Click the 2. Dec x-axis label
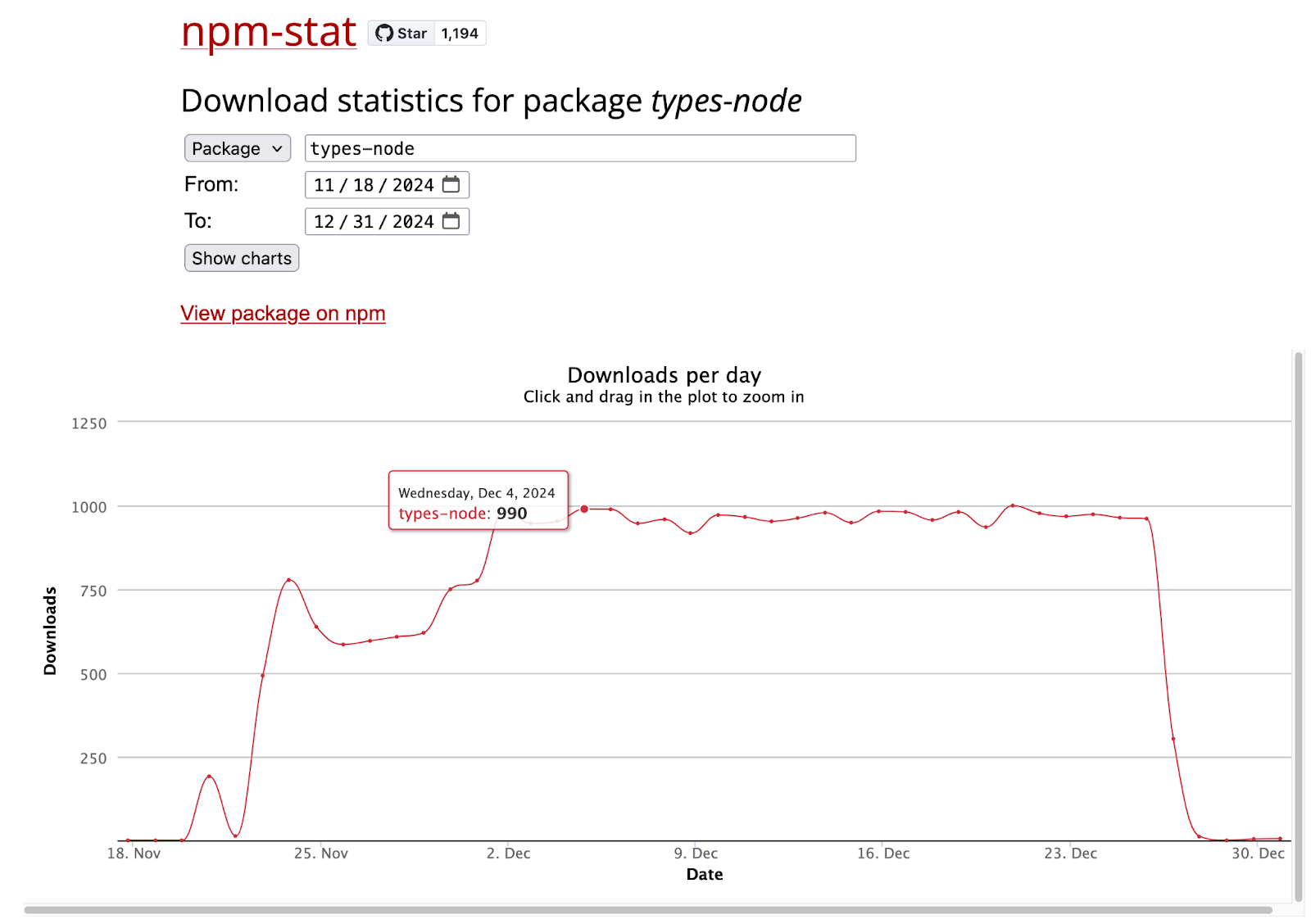The image size is (1311, 924). pyautogui.click(x=508, y=854)
